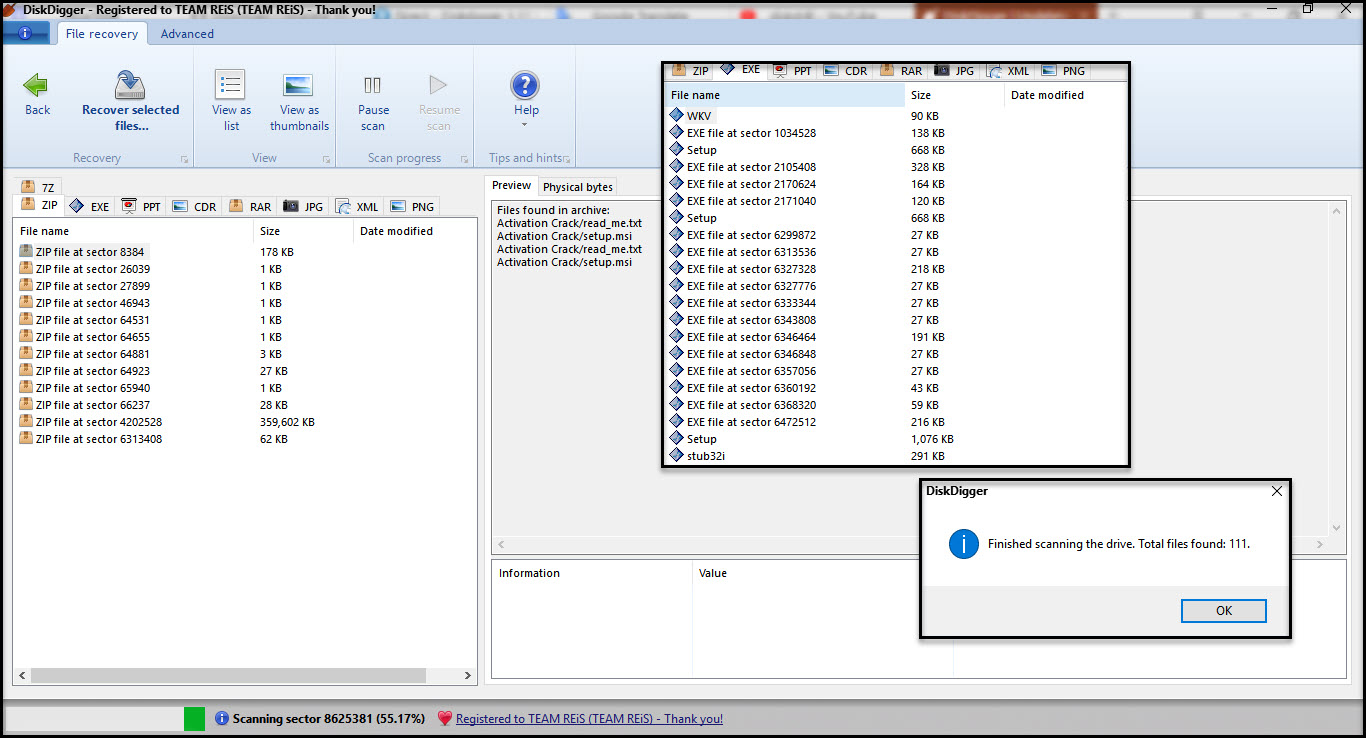Open Help dropdown arrow
The height and width of the screenshot is (738, 1366).
[525, 125]
